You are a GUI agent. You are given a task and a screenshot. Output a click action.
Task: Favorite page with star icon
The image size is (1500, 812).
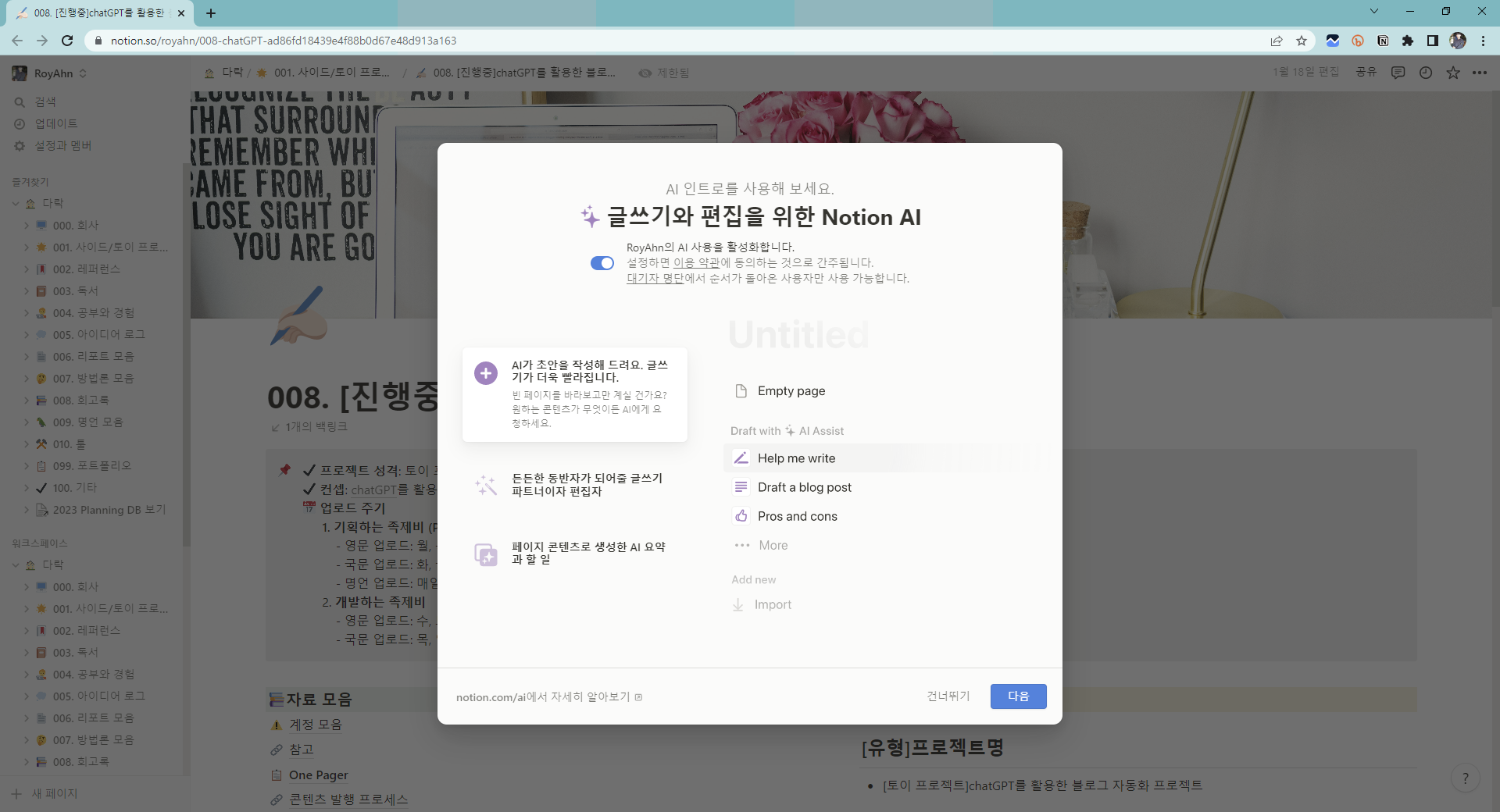point(1453,73)
